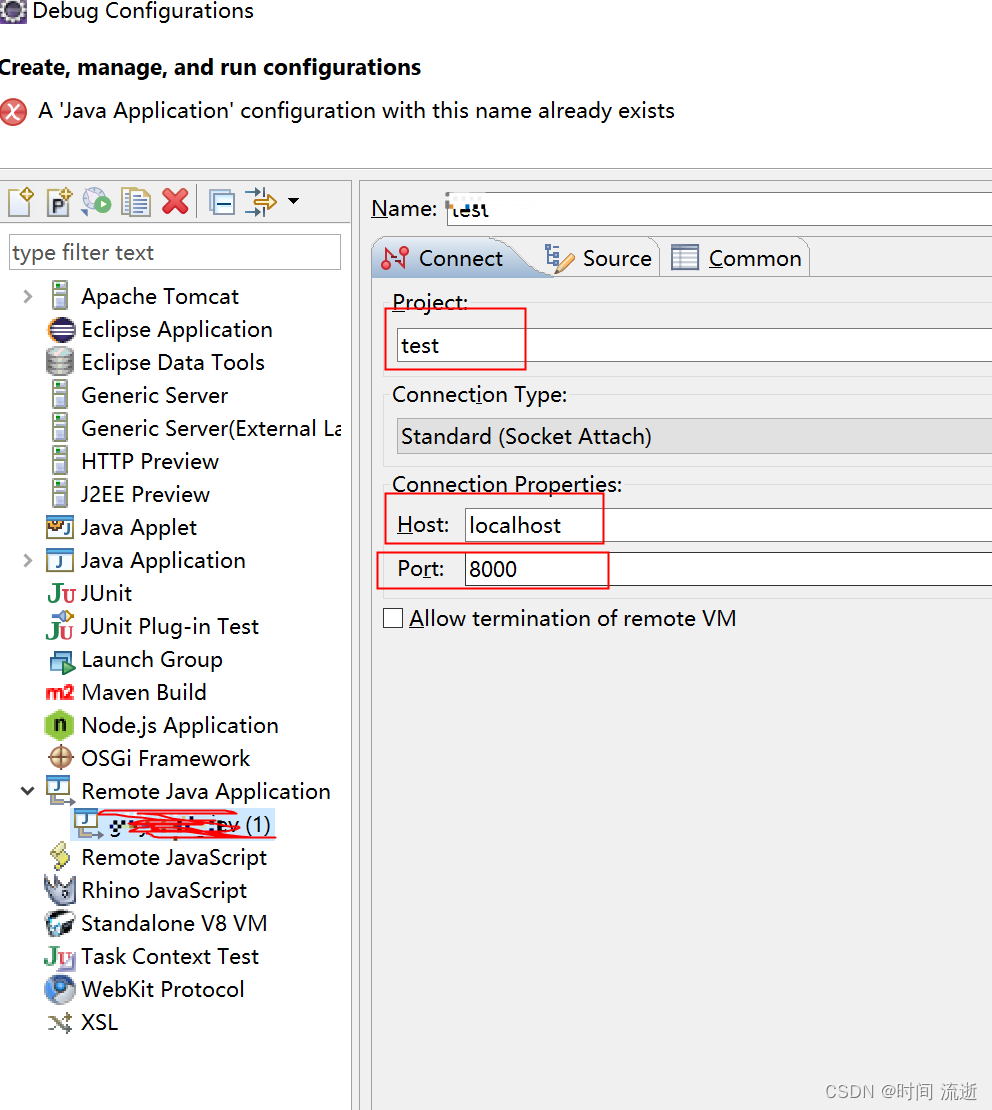Screen dimensions: 992x1110
Task: Click the 'Task Context Test' label
Action: point(170,956)
